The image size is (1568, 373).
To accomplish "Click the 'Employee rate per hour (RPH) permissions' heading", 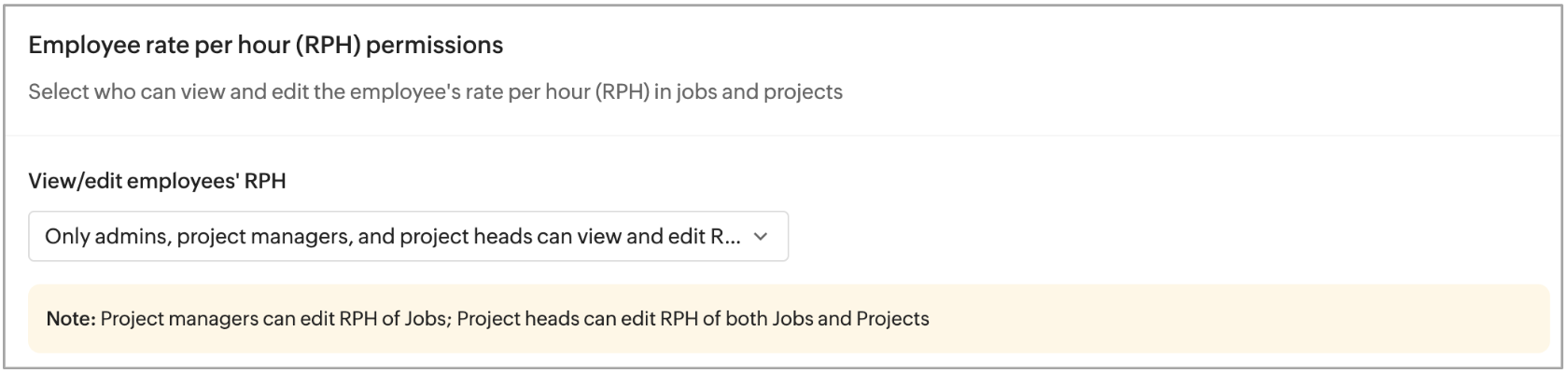I will (x=265, y=45).
